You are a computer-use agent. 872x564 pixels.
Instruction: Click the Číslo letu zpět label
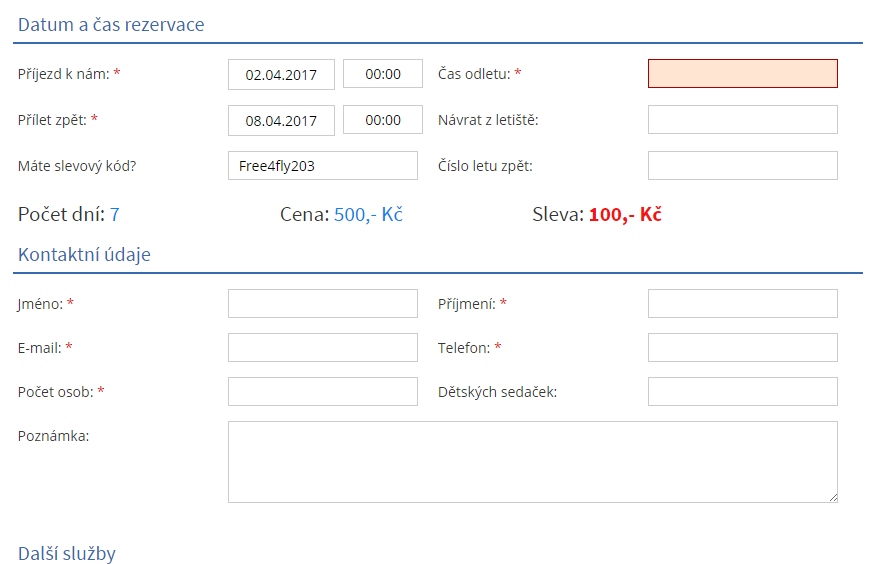485,166
